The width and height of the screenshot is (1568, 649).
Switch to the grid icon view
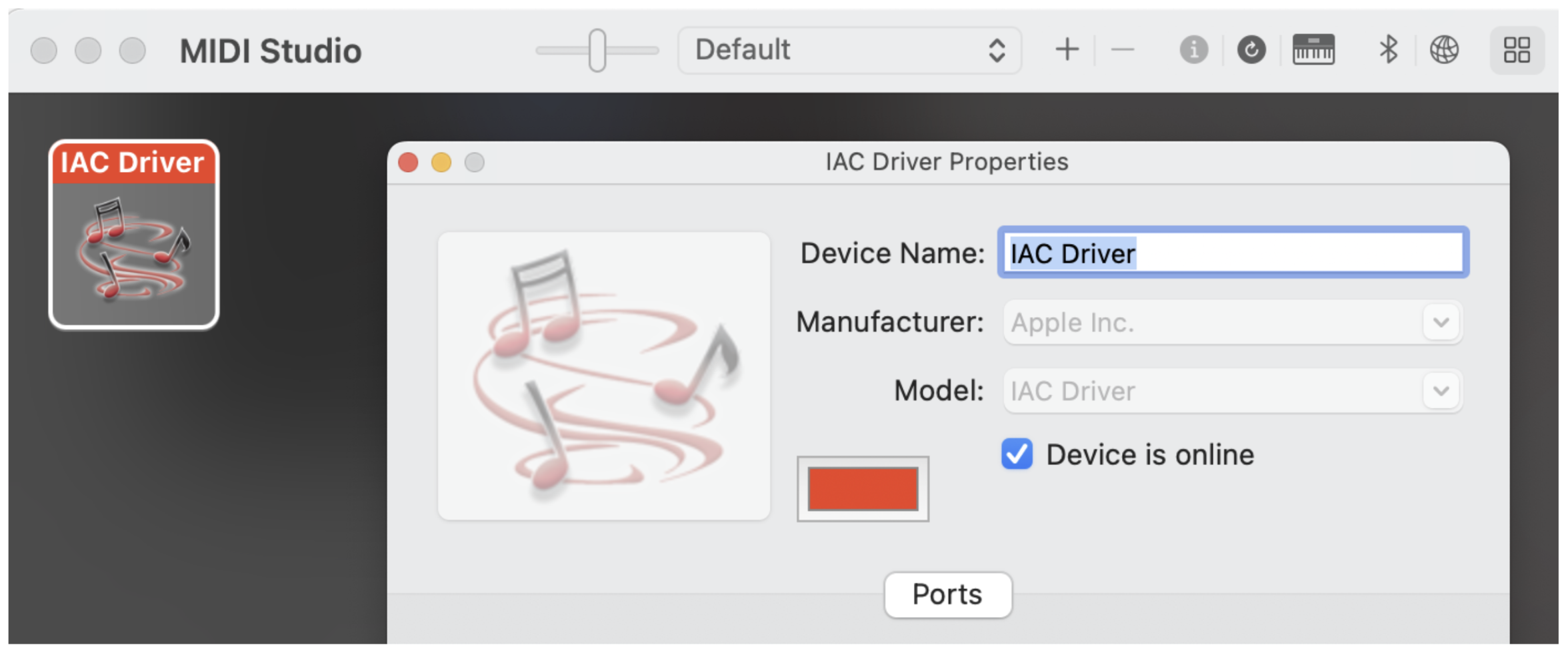pos(1517,50)
